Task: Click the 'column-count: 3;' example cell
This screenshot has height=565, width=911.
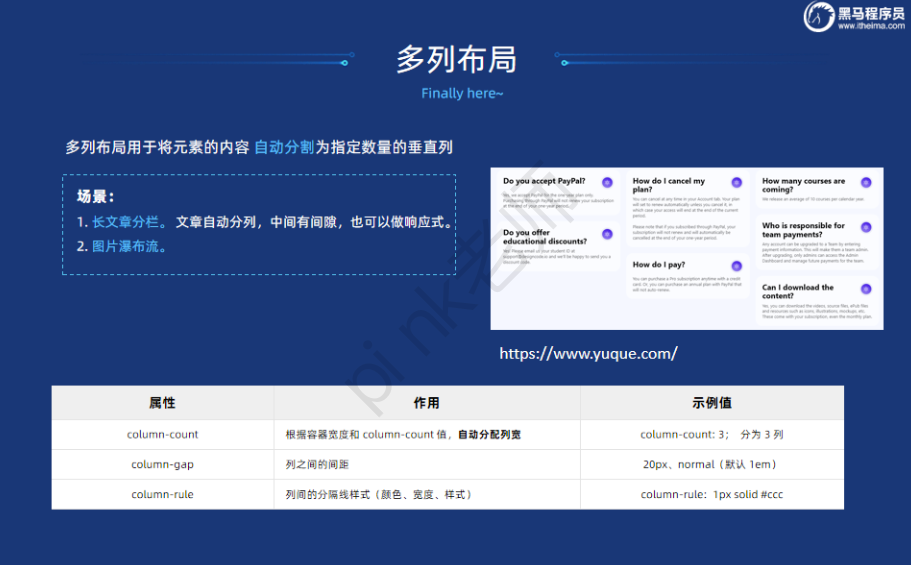Action: coord(712,434)
